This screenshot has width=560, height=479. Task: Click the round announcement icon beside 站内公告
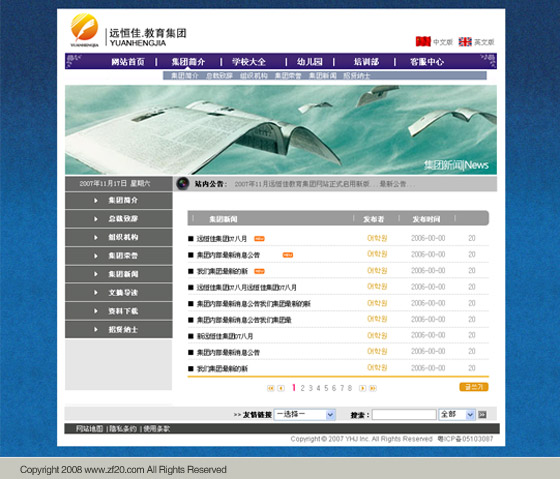pos(183,184)
